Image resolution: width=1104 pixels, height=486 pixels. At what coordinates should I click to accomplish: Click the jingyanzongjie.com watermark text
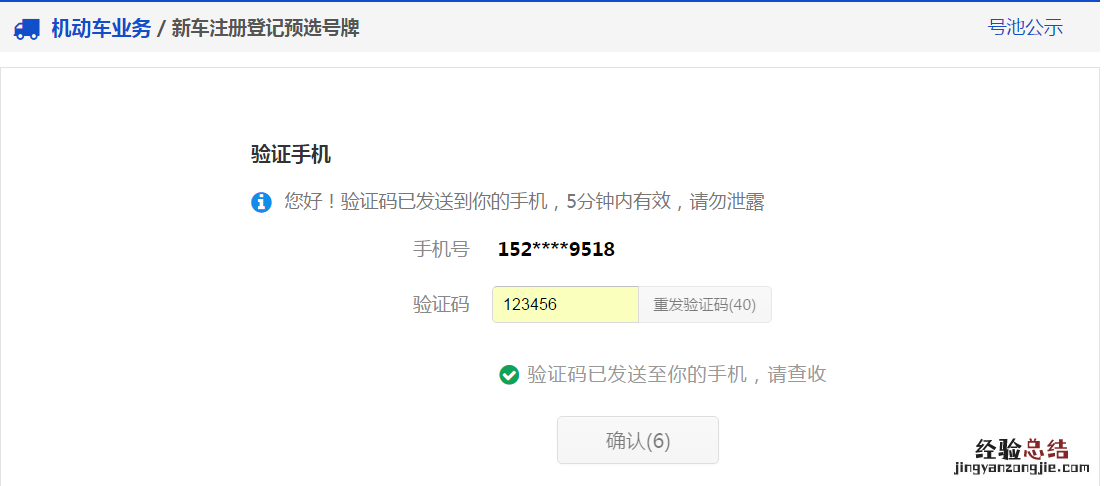click(1022, 468)
